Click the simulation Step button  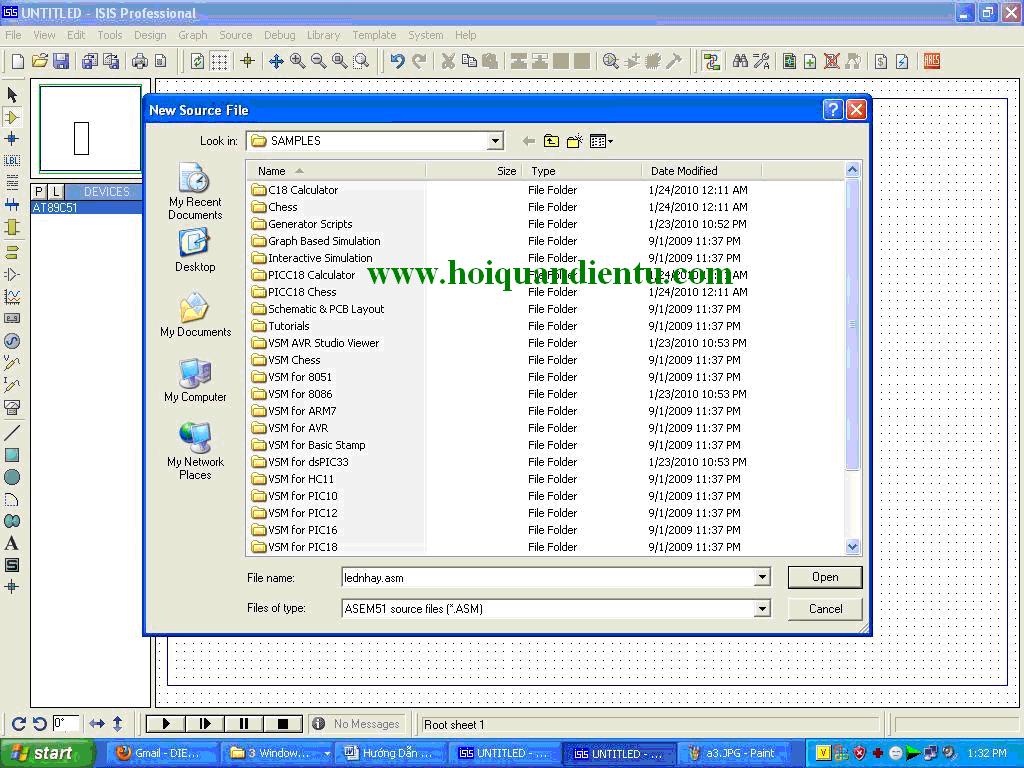204,724
